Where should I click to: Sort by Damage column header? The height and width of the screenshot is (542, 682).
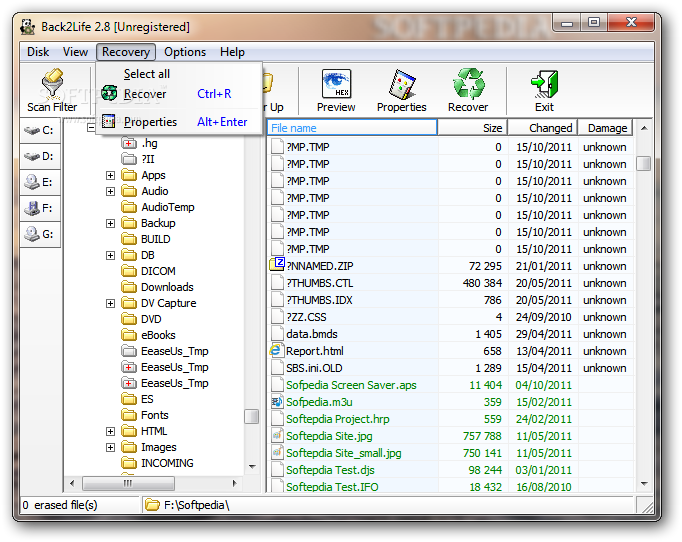tap(605, 127)
